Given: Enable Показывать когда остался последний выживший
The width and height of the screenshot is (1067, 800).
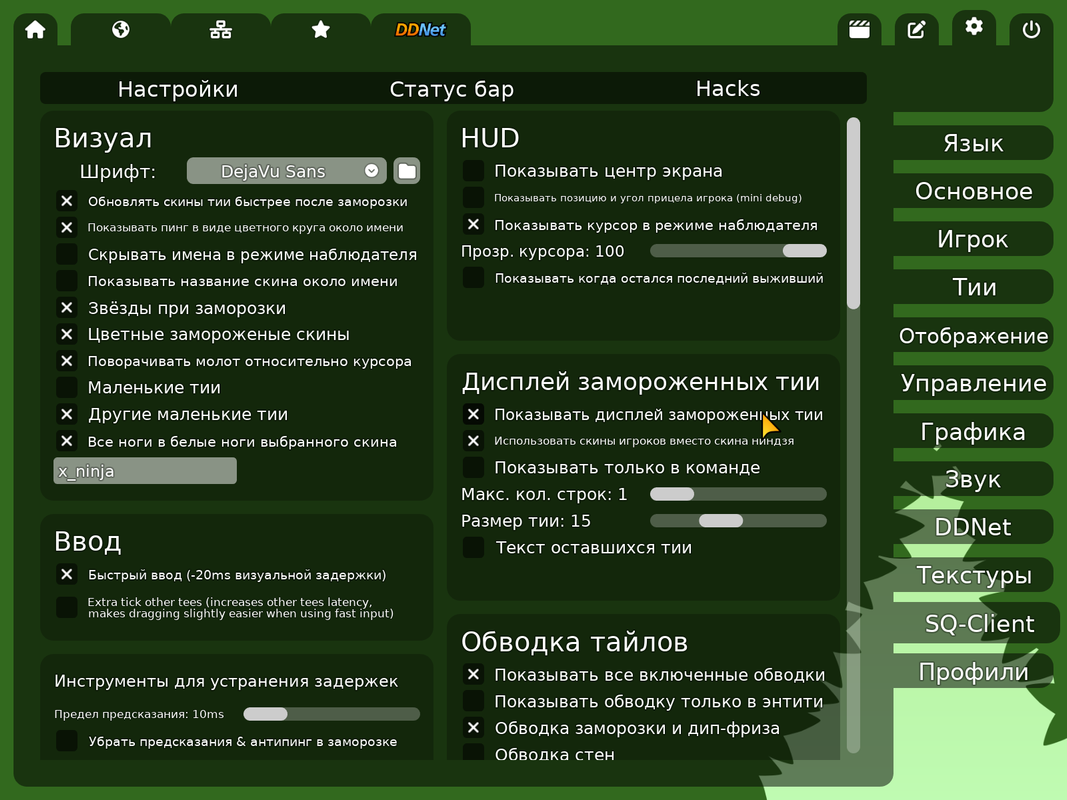Looking at the screenshot, I should pos(474,278).
